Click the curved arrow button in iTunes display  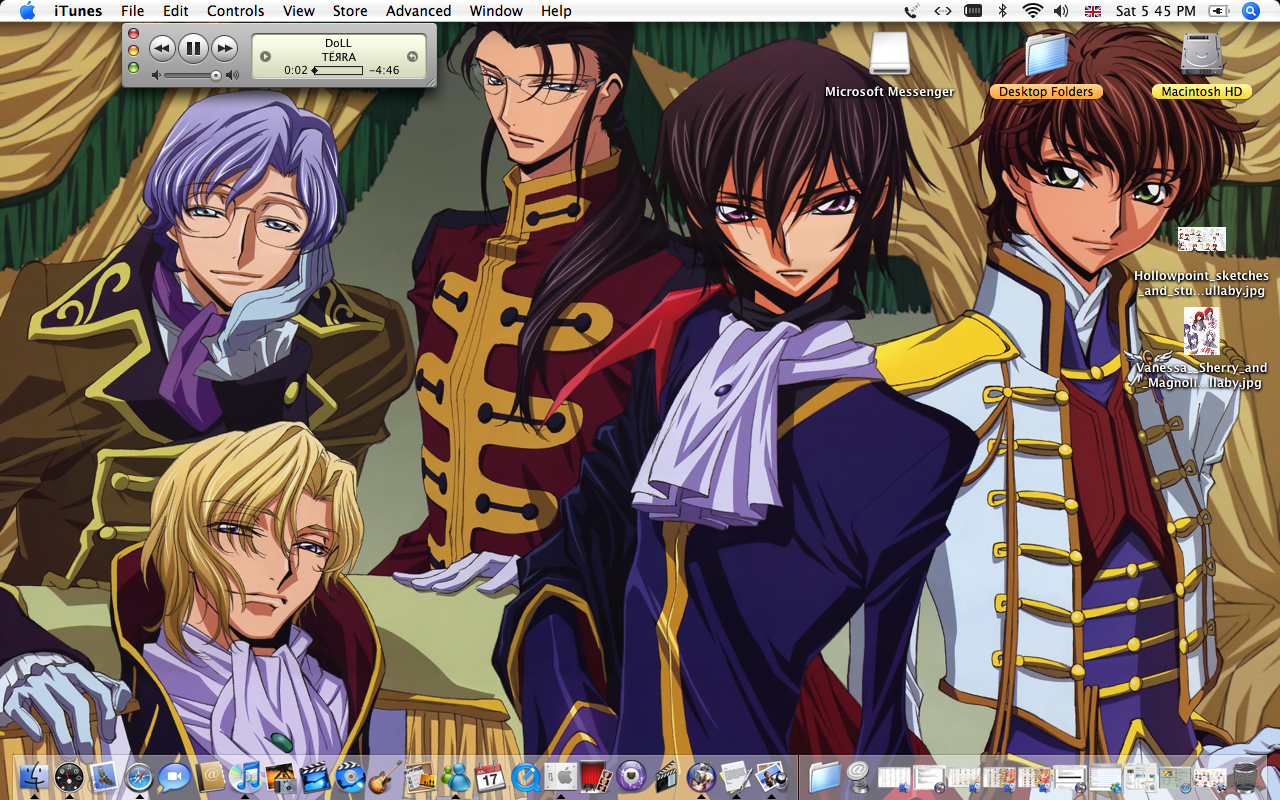click(412, 57)
